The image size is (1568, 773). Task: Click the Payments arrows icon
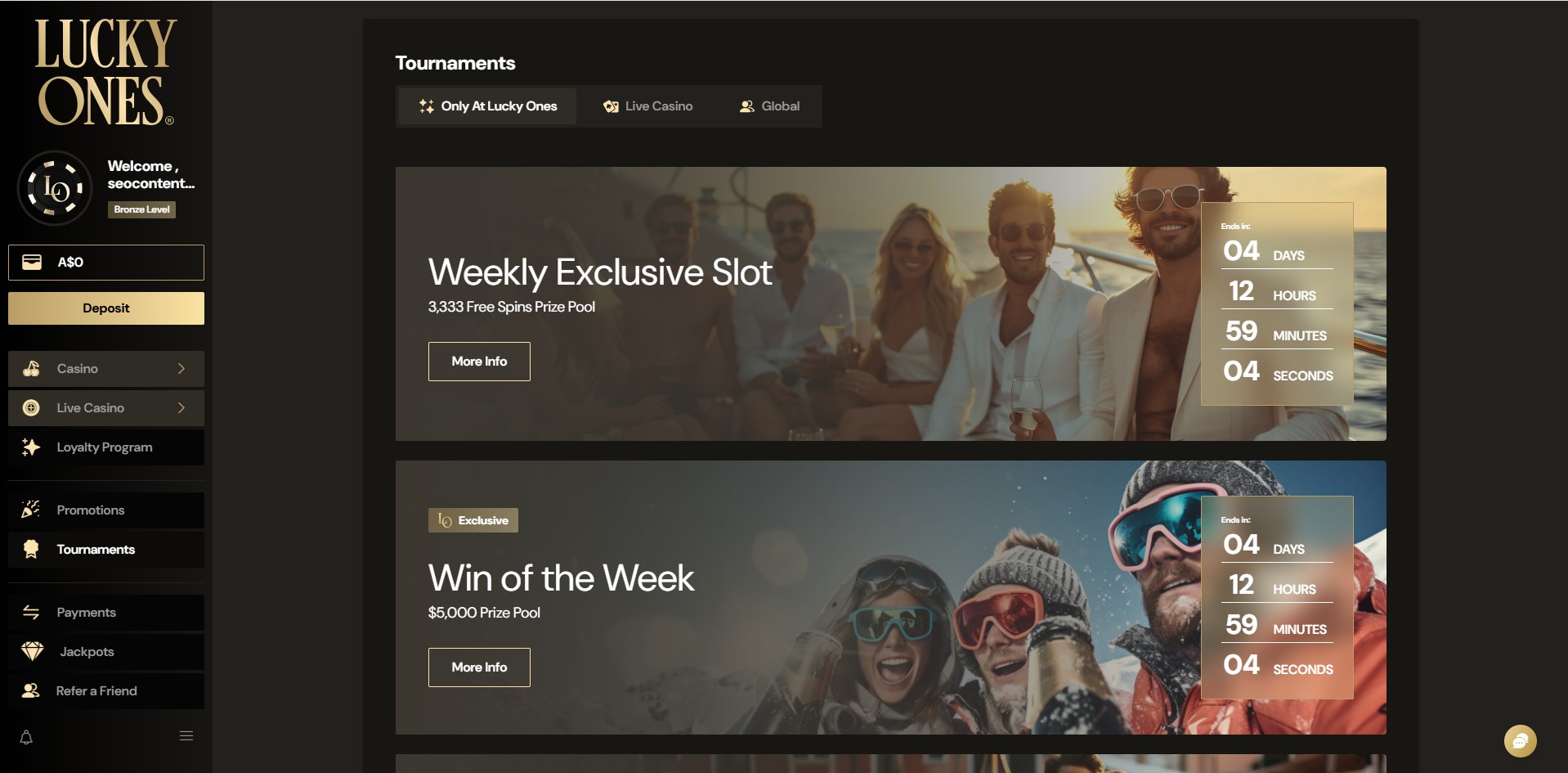coord(31,612)
